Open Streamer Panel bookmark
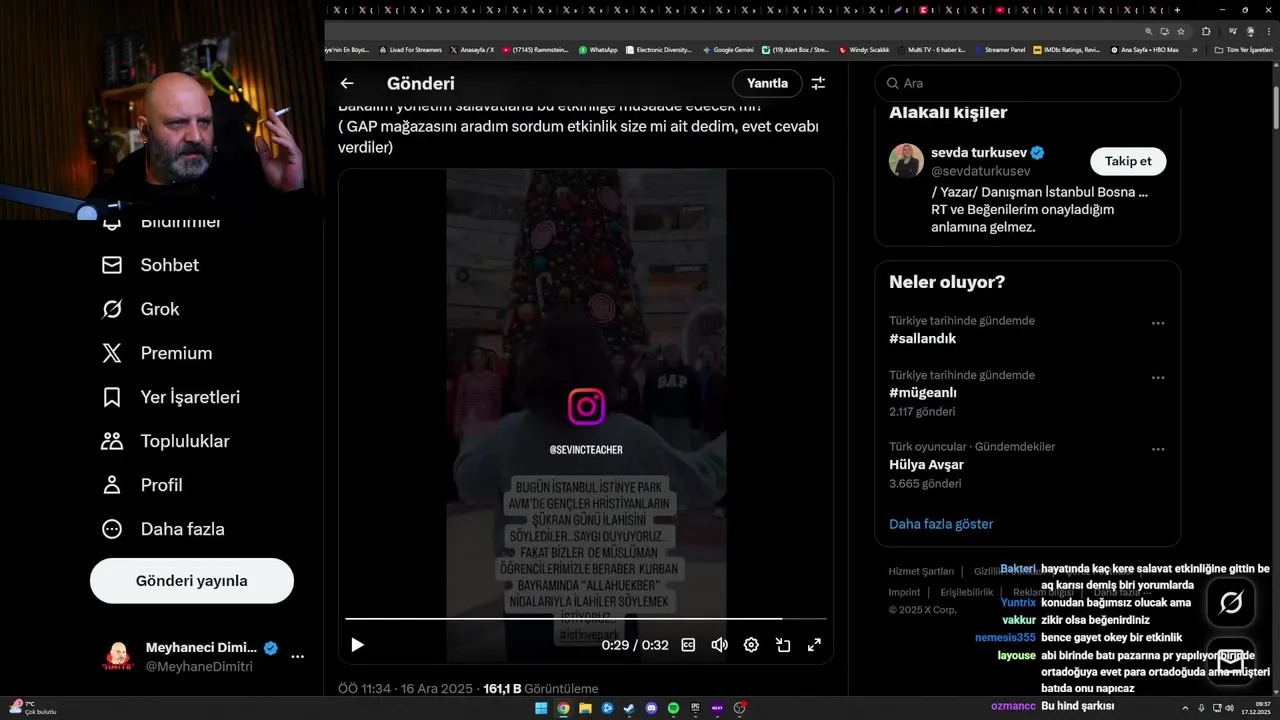 coord(999,49)
